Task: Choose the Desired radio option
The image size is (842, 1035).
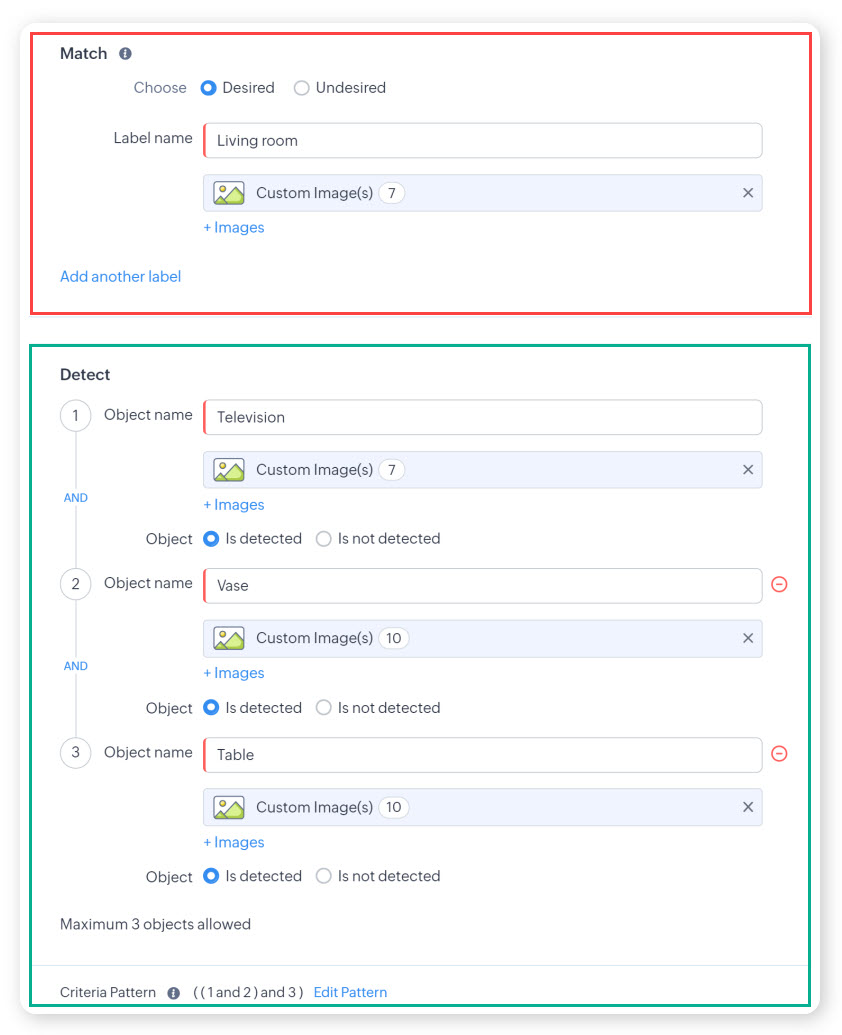Action: click(209, 88)
